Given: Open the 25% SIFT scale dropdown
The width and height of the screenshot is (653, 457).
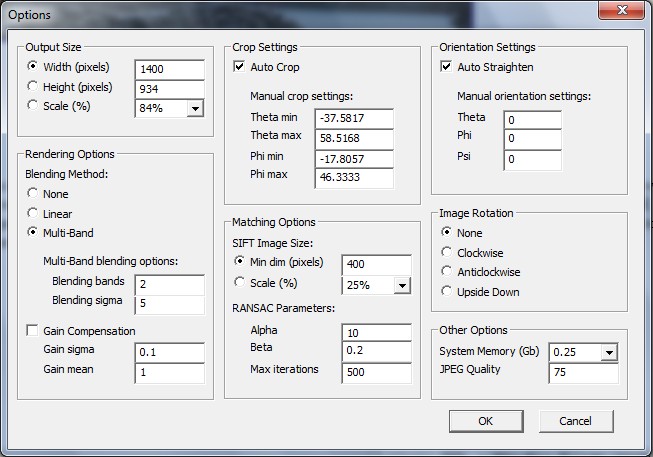Looking at the screenshot, I should click(x=402, y=286).
